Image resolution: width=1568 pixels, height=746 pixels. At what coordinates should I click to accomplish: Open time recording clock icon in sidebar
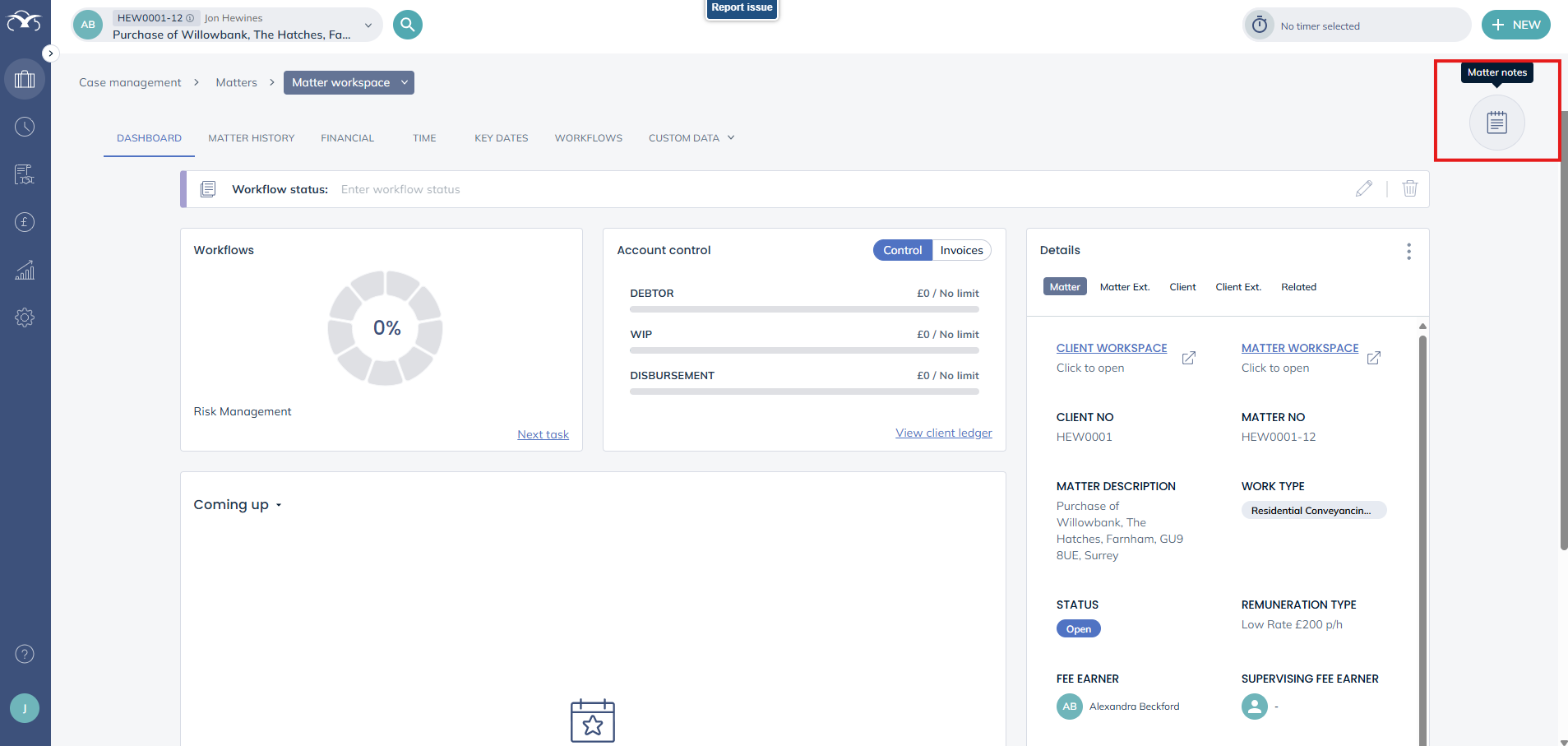click(25, 127)
